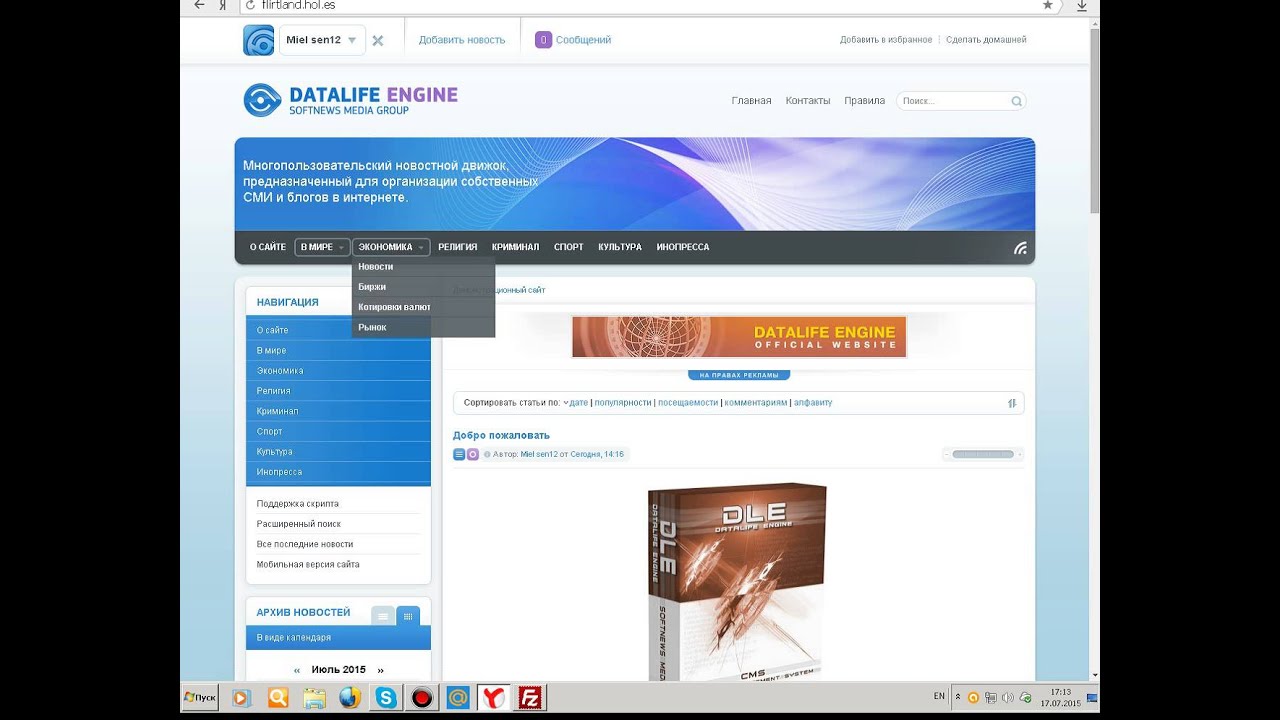
Task: Expand the ЭКОНОМИКА dropdown menu
Action: click(391, 247)
